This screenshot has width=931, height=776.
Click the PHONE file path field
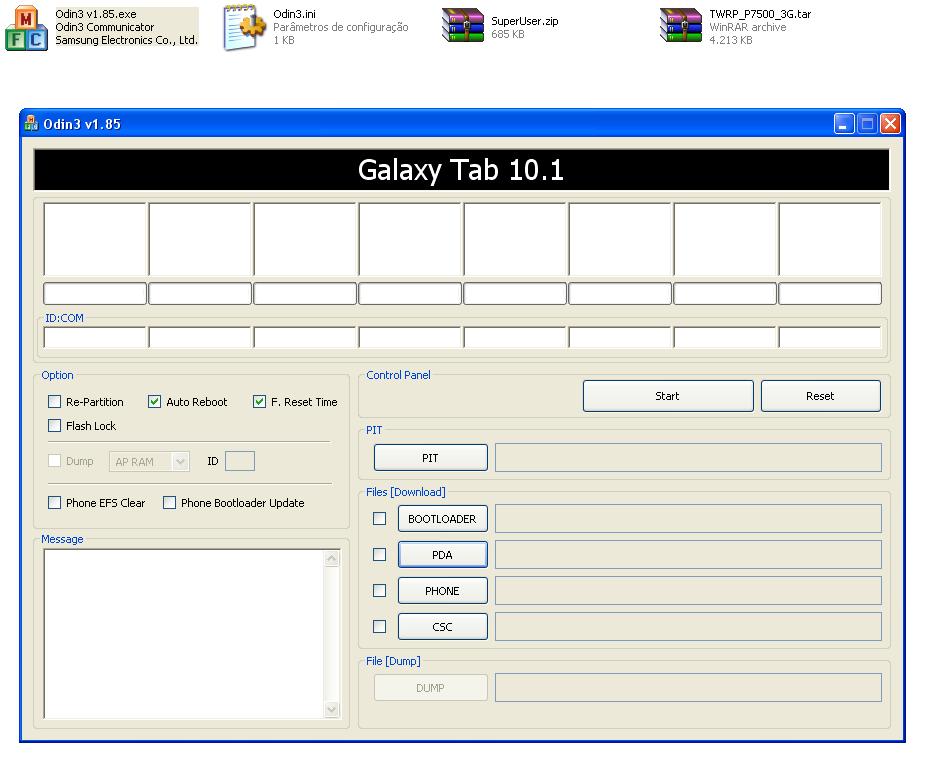(688, 591)
